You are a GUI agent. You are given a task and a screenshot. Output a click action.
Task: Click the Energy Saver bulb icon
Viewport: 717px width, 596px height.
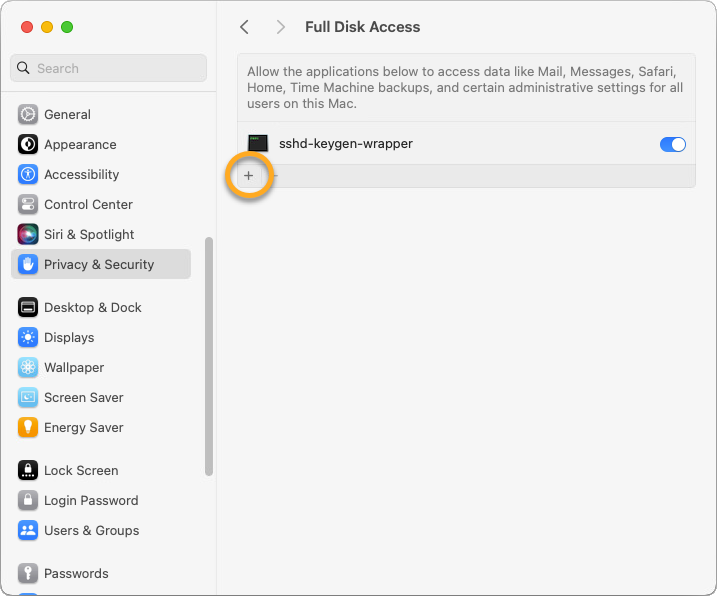[28, 428]
